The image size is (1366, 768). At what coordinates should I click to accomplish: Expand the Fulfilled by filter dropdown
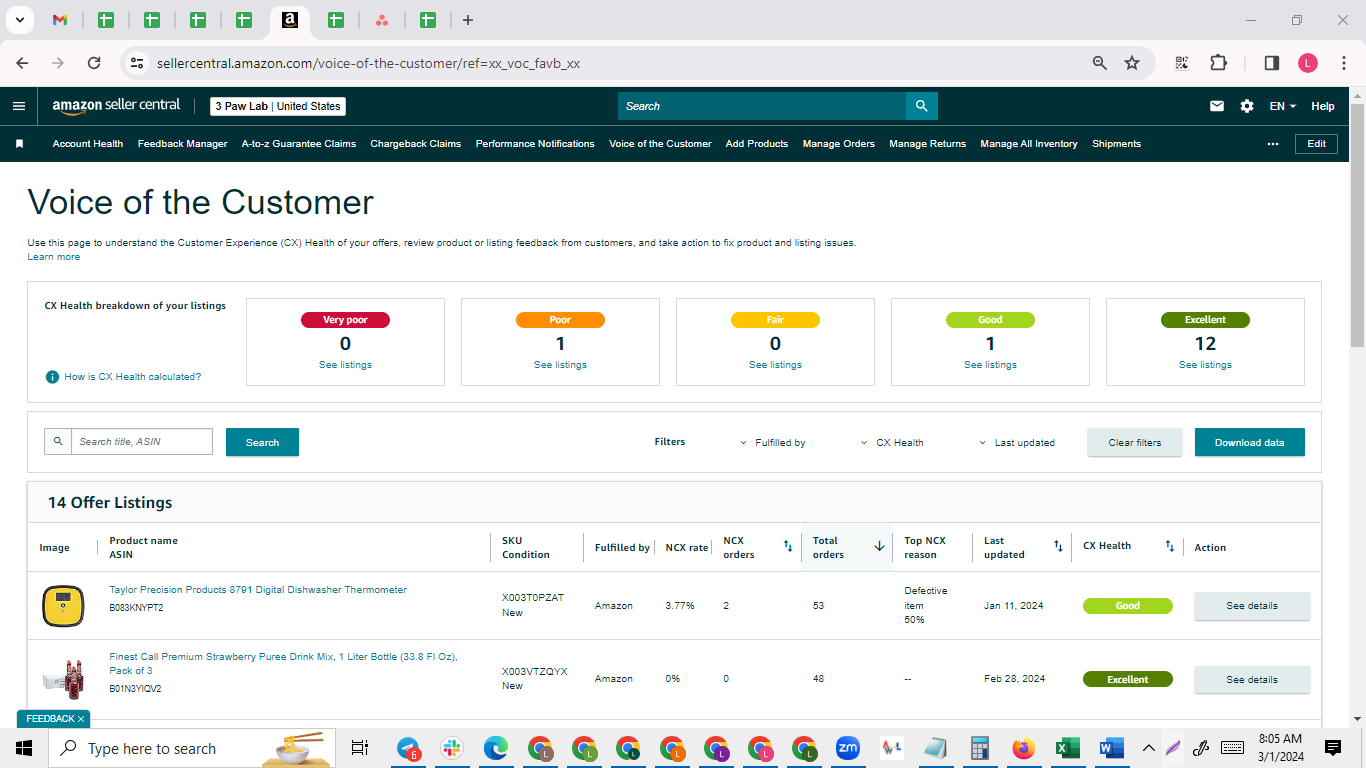click(x=772, y=443)
